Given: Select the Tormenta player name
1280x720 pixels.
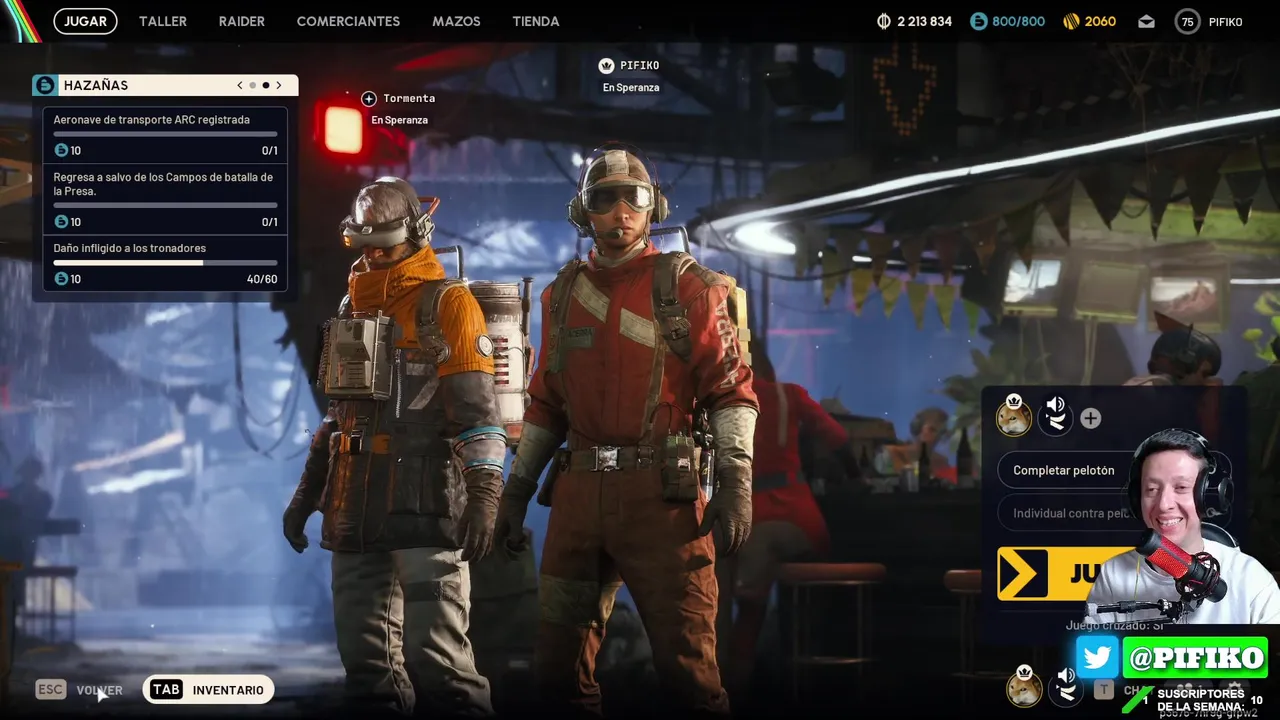Looking at the screenshot, I should pyautogui.click(x=409, y=98).
